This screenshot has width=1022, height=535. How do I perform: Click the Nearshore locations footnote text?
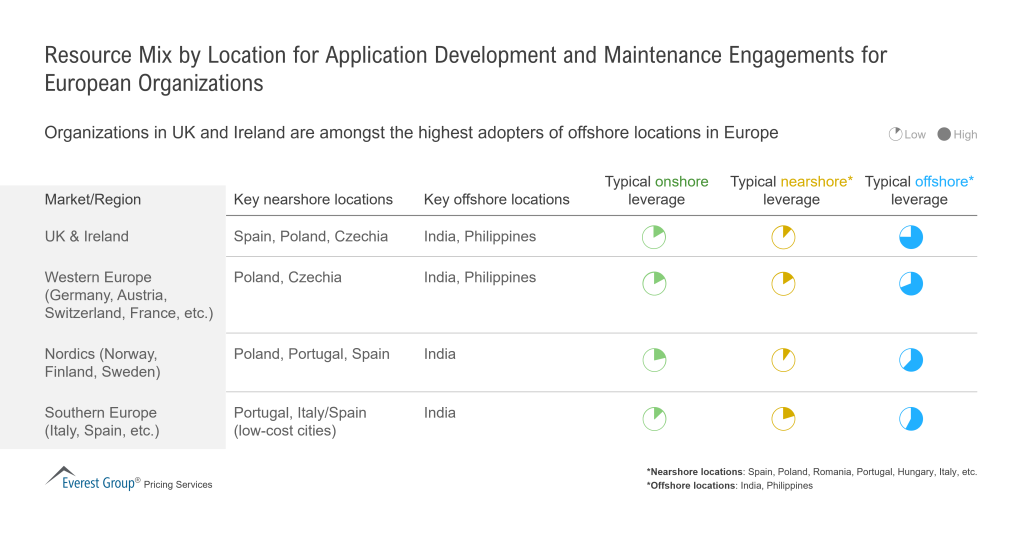[811, 471]
